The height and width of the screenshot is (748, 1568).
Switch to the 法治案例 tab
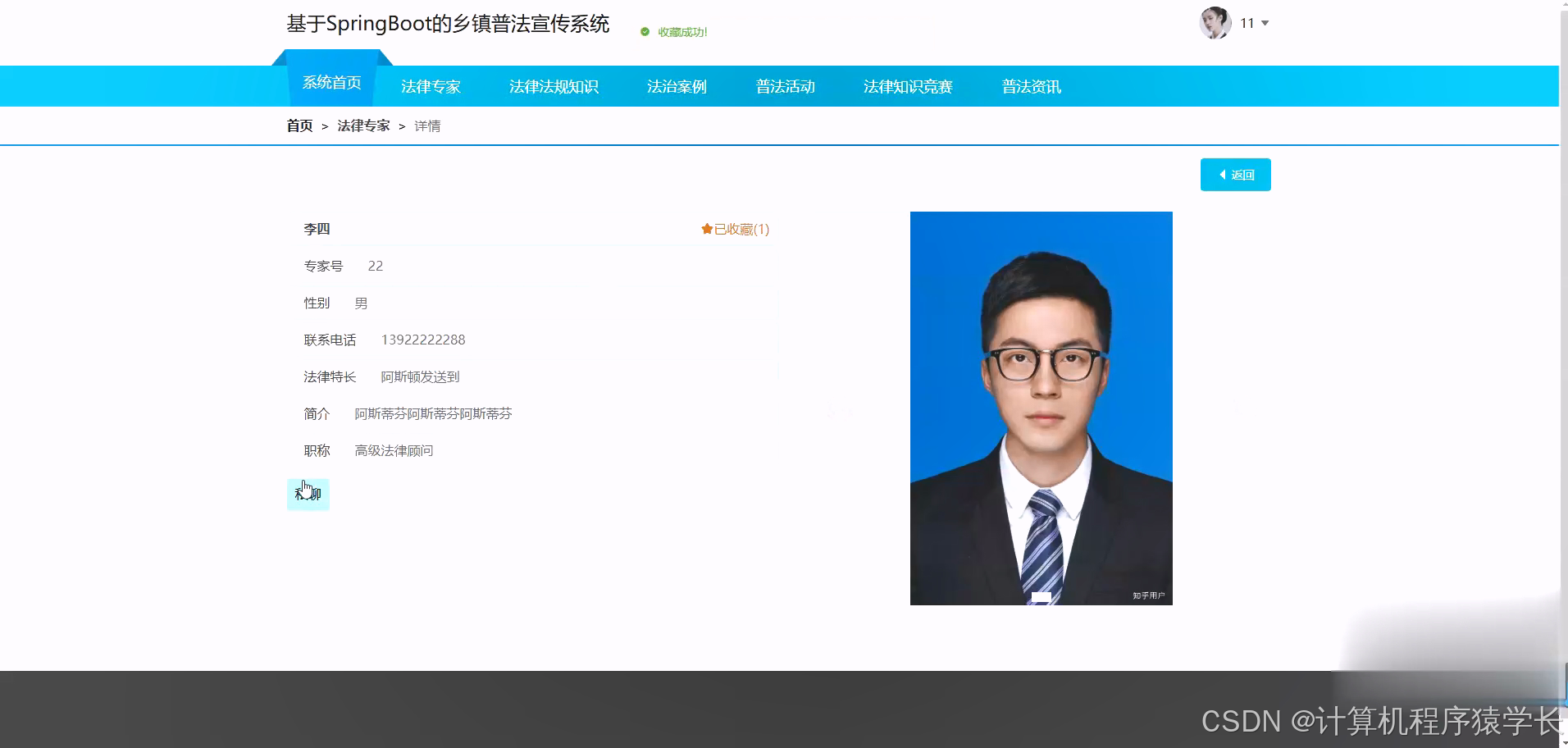(x=677, y=86)
